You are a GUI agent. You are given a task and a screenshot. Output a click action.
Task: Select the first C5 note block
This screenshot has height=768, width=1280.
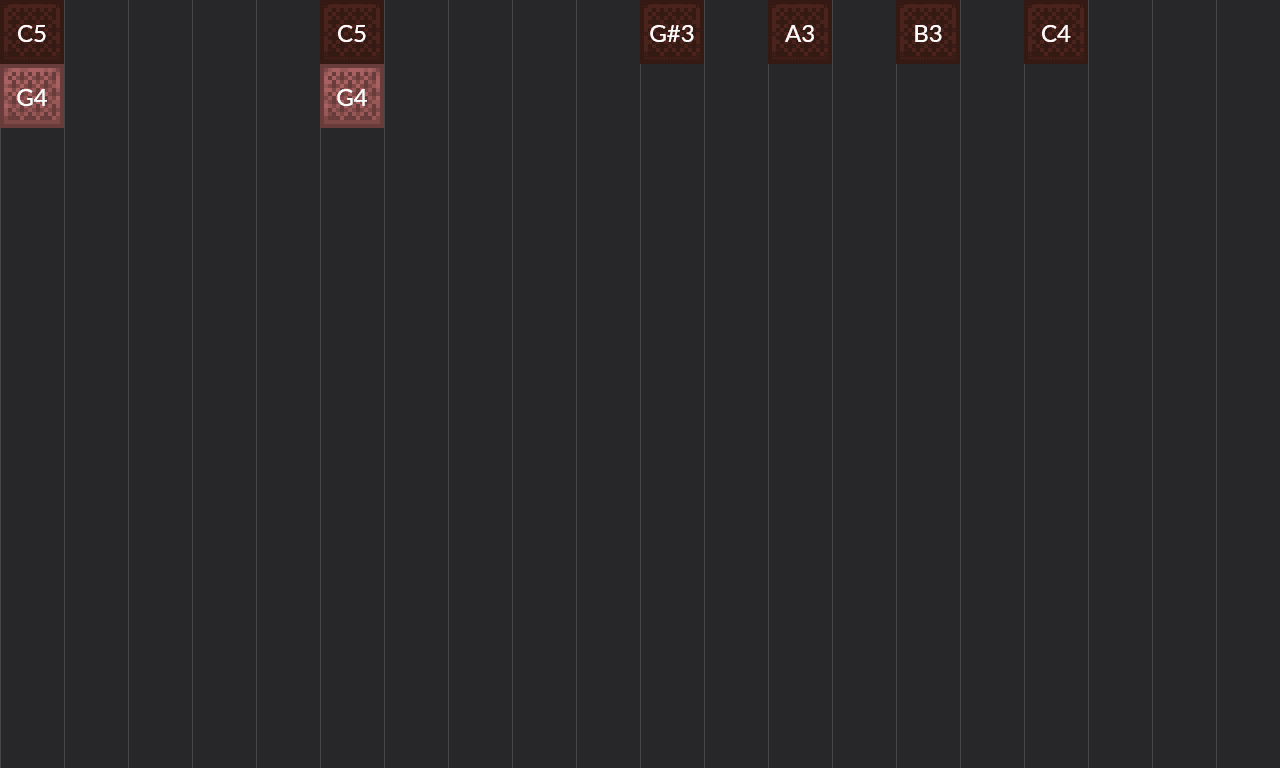(32, 32)
